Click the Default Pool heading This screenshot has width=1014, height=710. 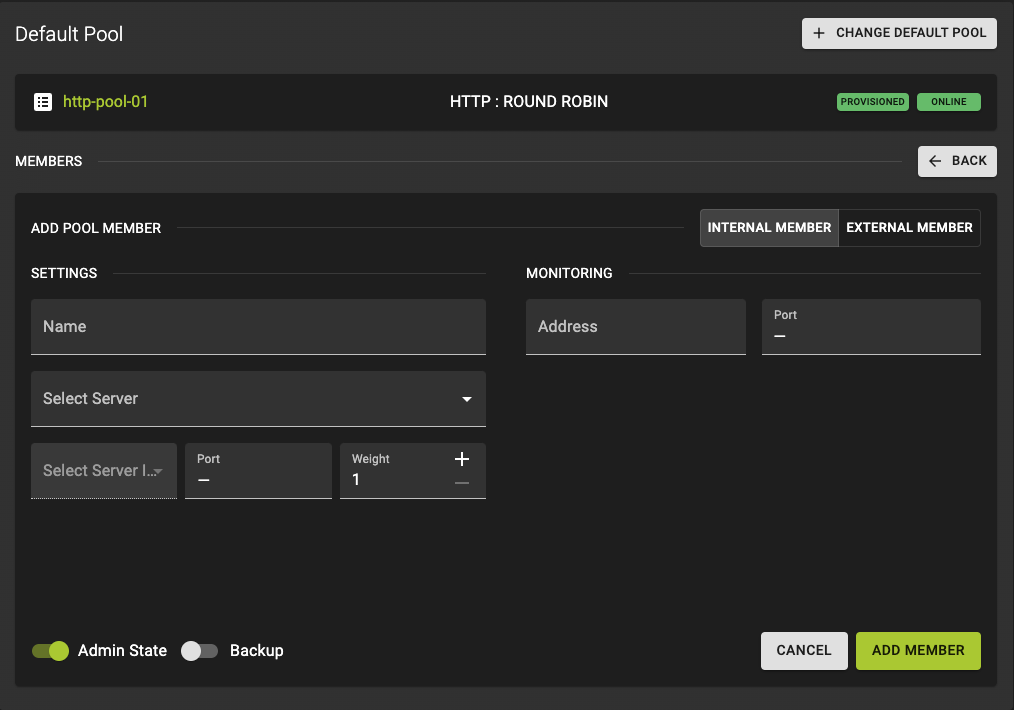pyautogui.click(x=69, y=34)
